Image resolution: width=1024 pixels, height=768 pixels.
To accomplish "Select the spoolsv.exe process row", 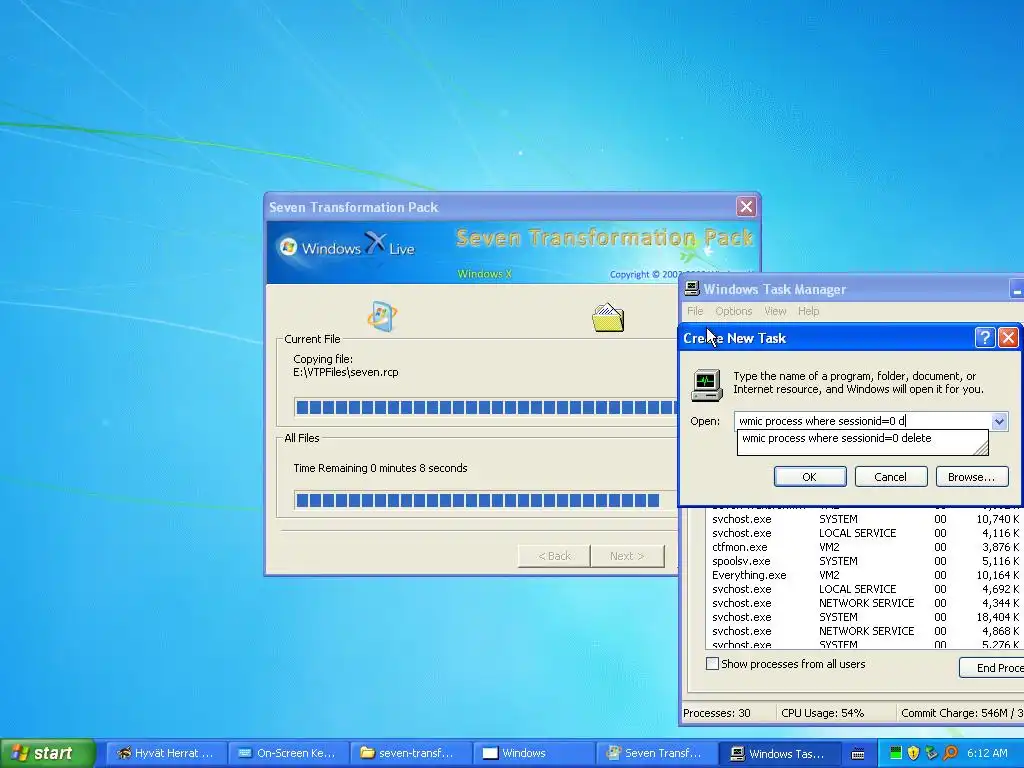I will (x=865, y=561).
